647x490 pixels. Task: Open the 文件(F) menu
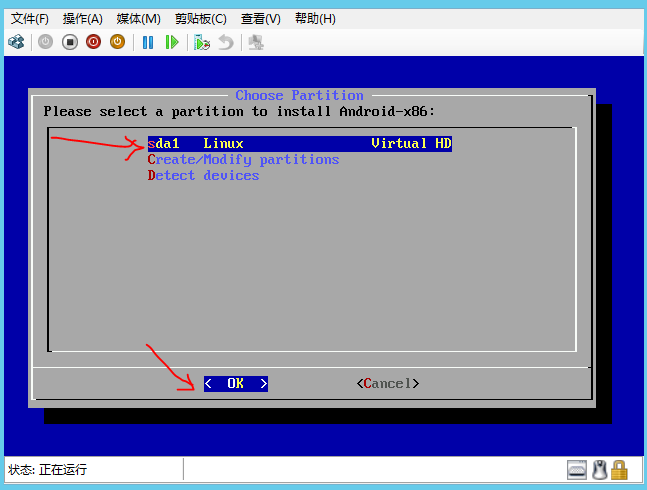click(30, 19)
